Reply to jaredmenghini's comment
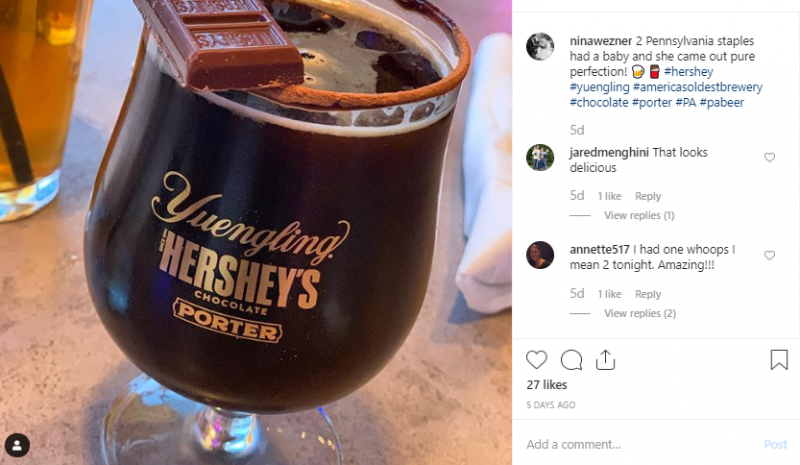Image resolution: width=800 pixels, height=465 pixels. click(x=648, y=196)
